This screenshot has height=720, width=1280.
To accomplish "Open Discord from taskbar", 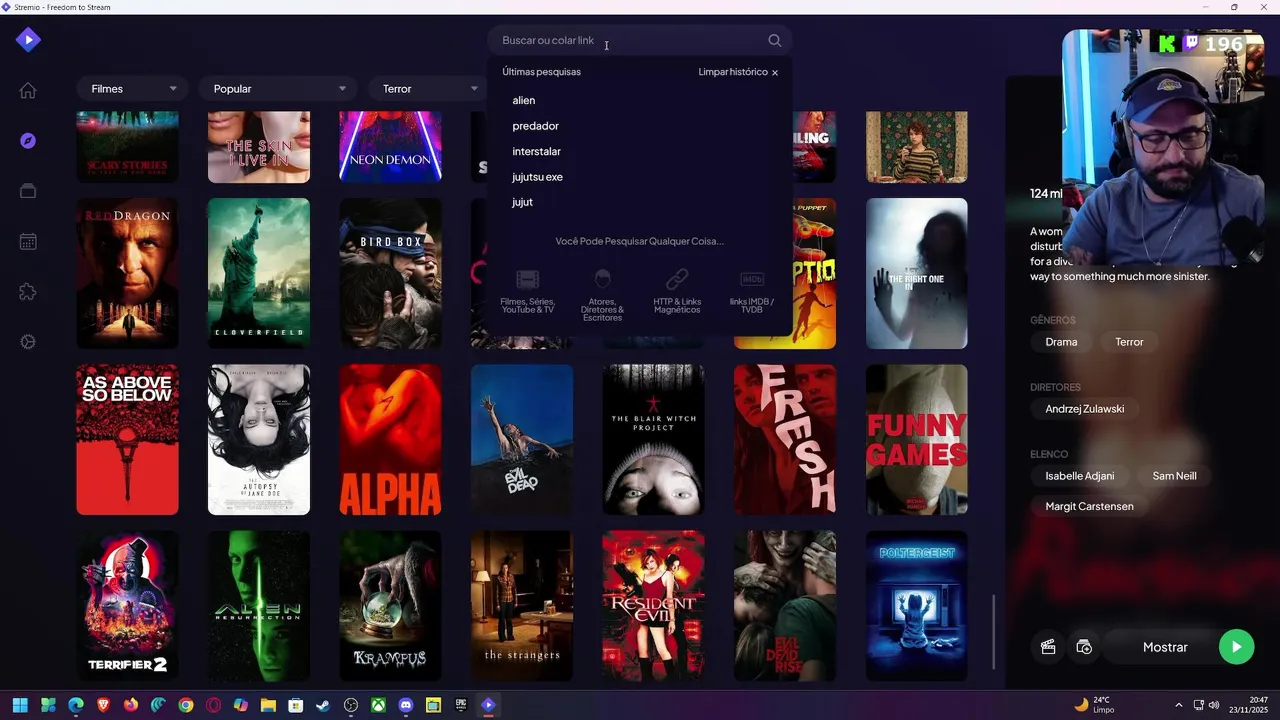I will 405,705.
